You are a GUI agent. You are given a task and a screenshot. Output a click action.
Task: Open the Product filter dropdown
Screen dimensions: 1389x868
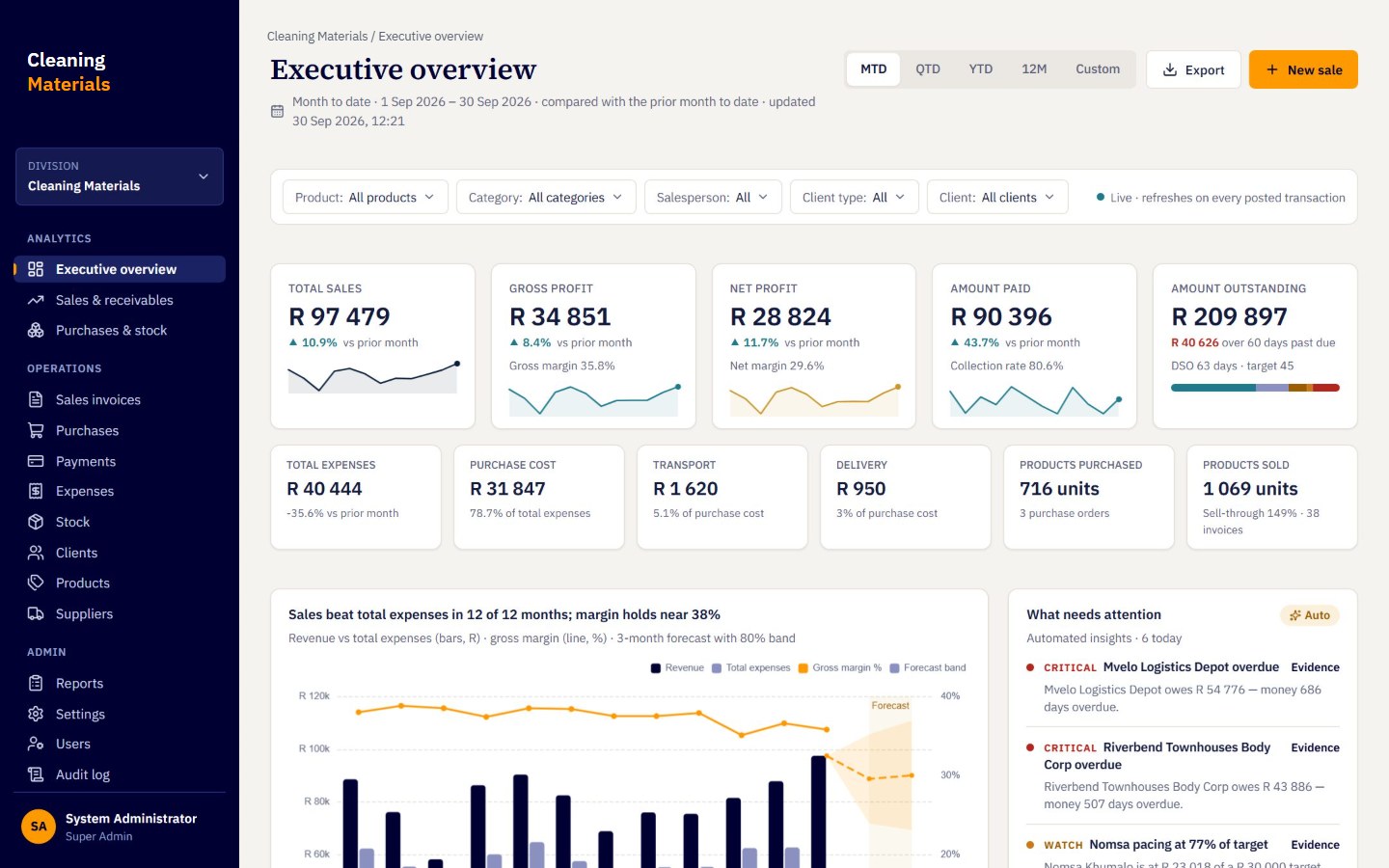[365, 197]
